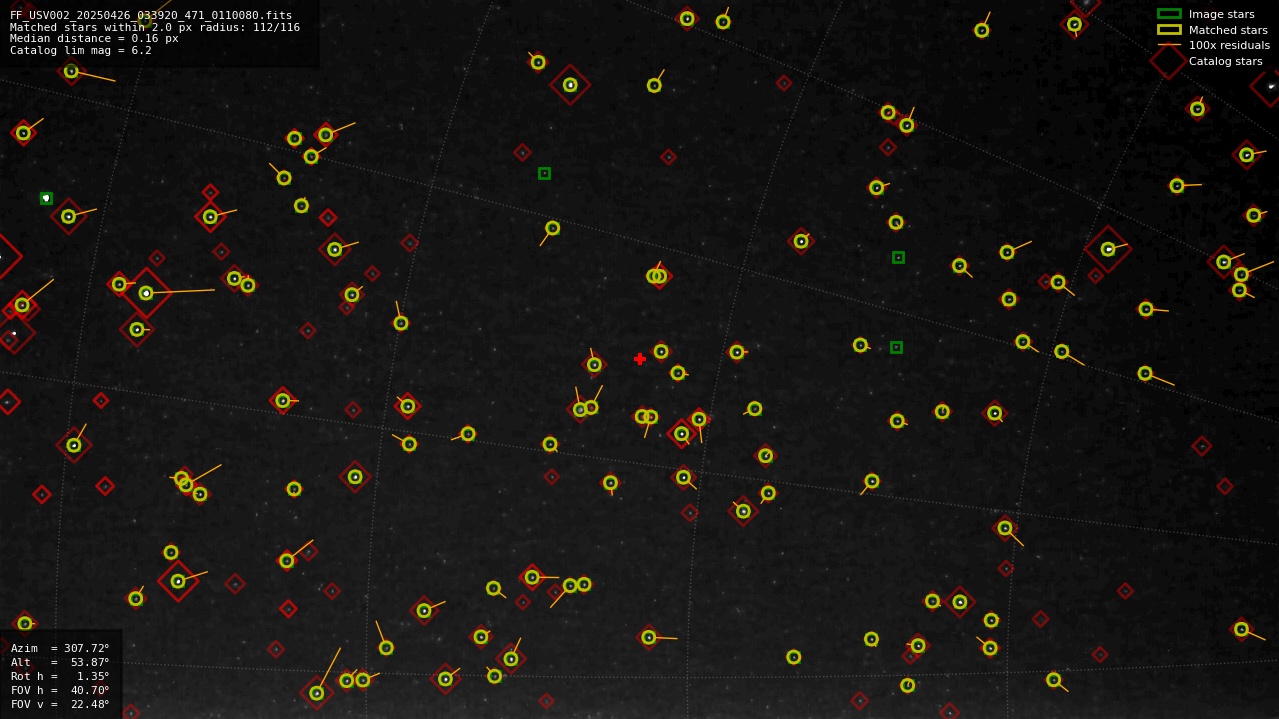
Task: Click the 'Image stars' legend label
Action: coord(1221,14)
